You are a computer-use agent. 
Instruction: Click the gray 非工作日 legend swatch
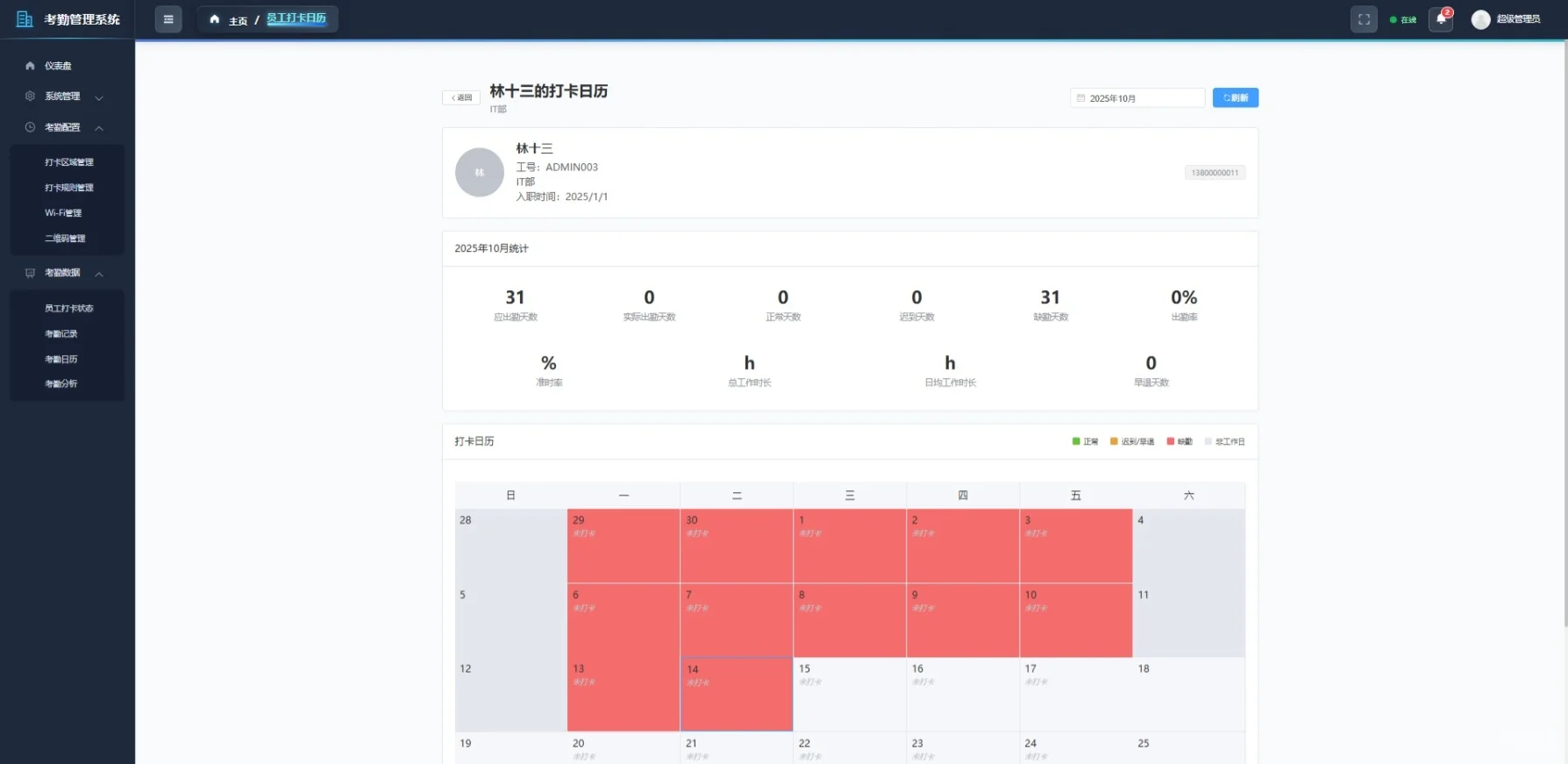click(1208, 441)
